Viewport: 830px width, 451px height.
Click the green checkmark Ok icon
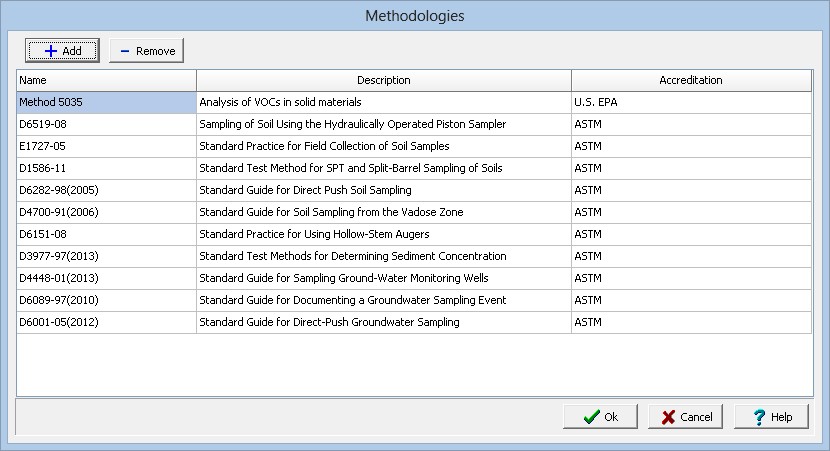pyautogui.click(x=592, y=417)
